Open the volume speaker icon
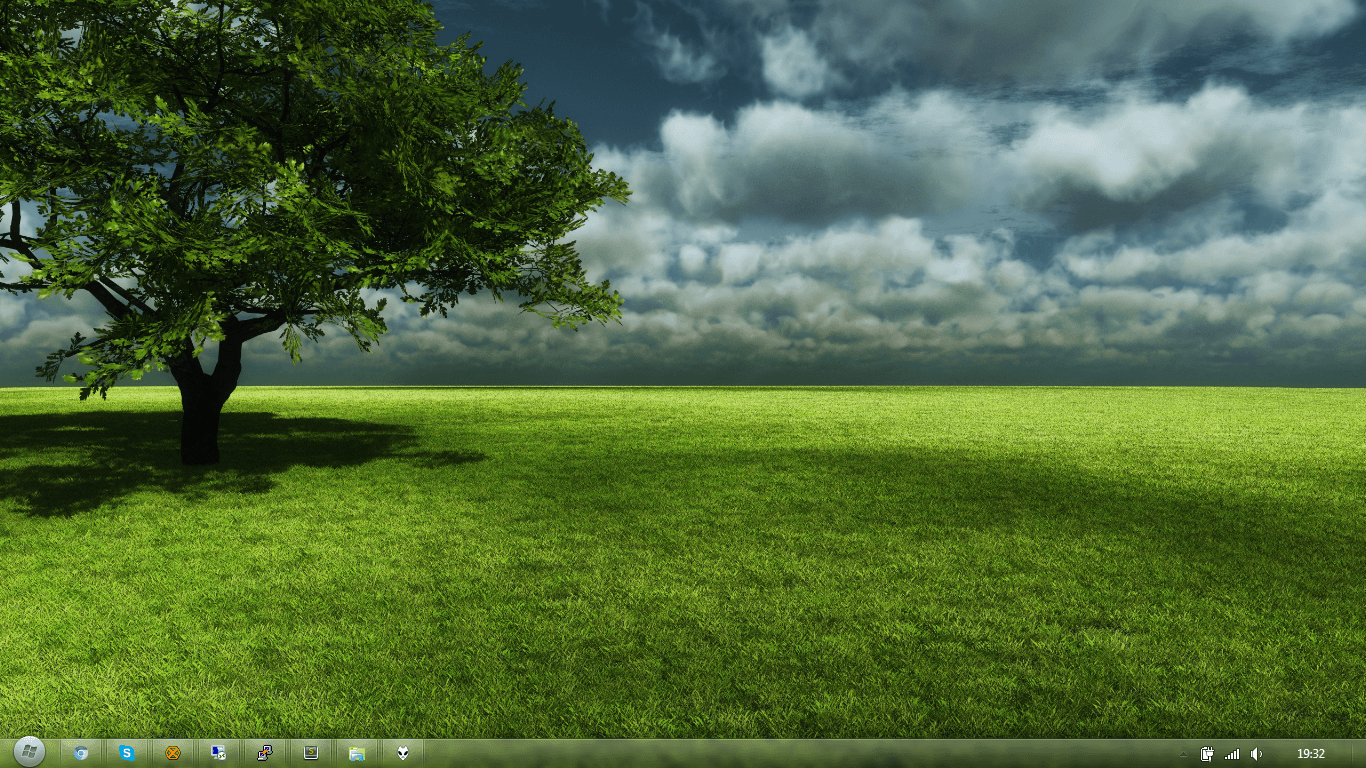1366x768 pixels. 1256,754
